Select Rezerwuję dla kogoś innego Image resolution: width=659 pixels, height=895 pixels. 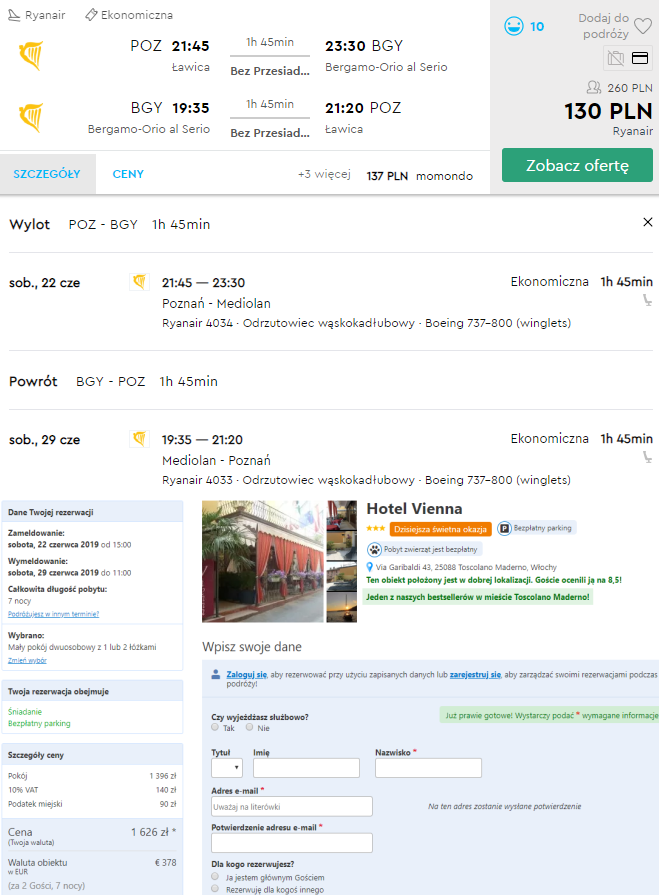[x=215, y=889]
